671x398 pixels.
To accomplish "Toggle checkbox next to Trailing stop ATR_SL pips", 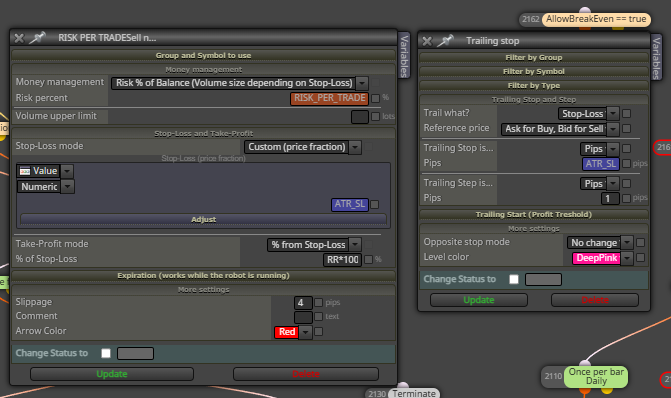I will (626, 163).
